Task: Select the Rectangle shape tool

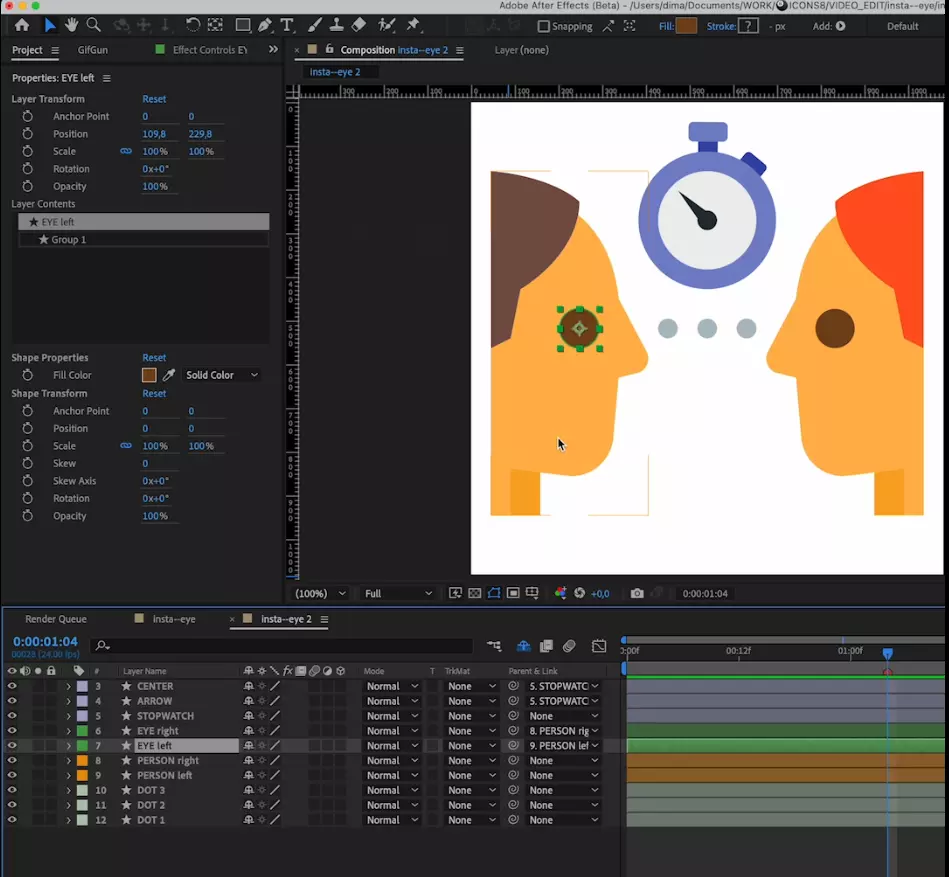Action: coord(243,25)
